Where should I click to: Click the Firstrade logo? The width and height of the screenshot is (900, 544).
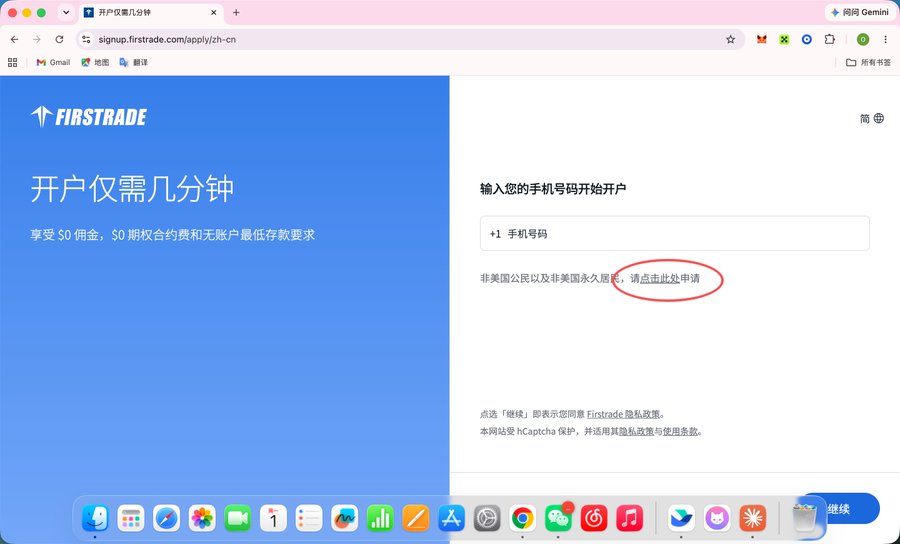point(88,116)
